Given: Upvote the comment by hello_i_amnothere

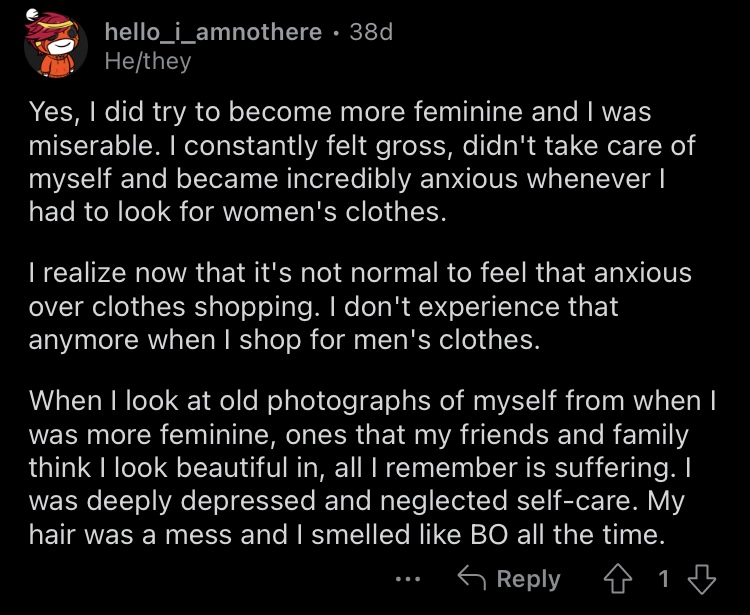Looking at the screenshot, I should 618,579.
